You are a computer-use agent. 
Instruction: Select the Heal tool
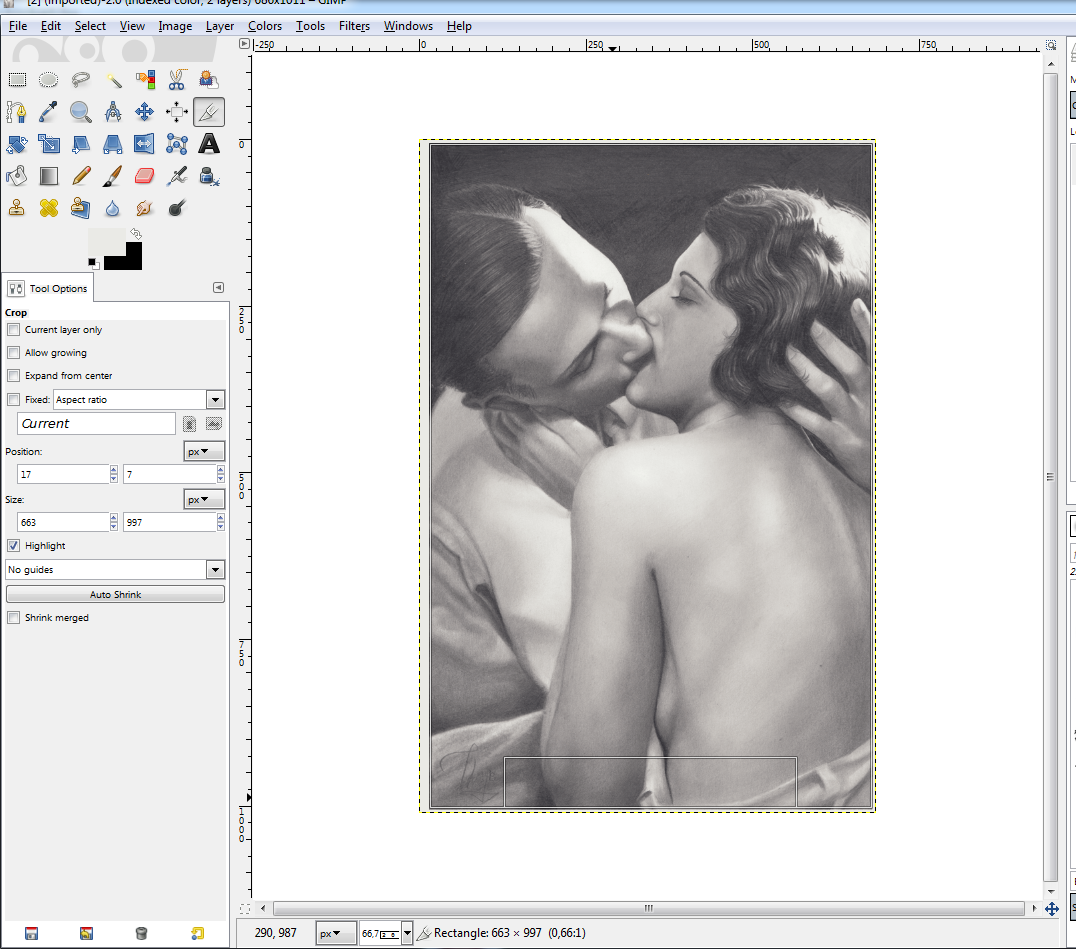(49, 208)
